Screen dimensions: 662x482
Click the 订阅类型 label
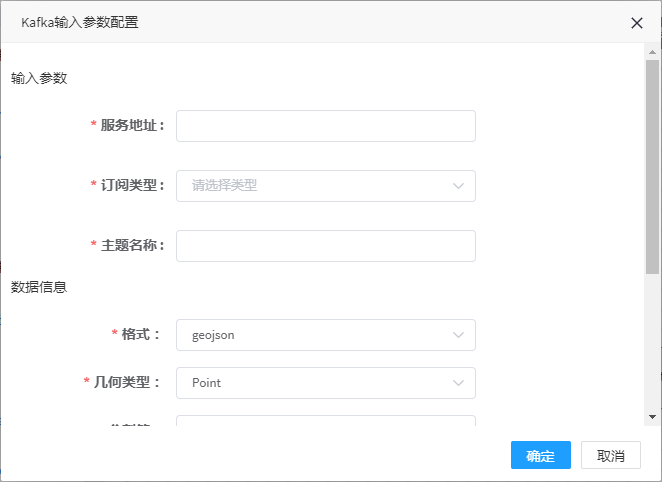[x=132, y=185]
